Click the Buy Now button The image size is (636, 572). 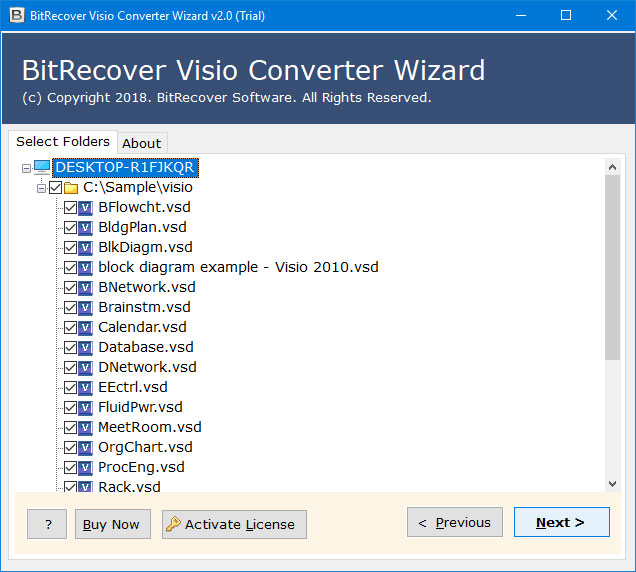coord(113,524)
